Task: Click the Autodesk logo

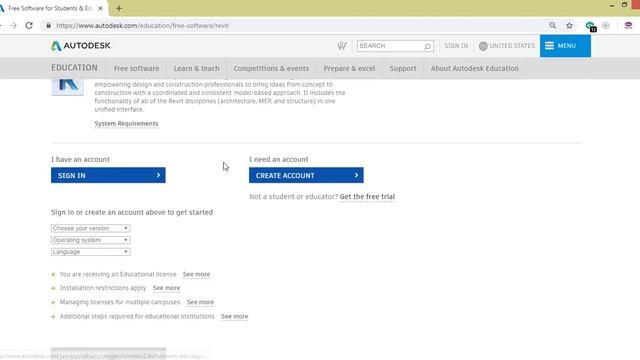Action: pyautogui.click(x=81, y=46)
